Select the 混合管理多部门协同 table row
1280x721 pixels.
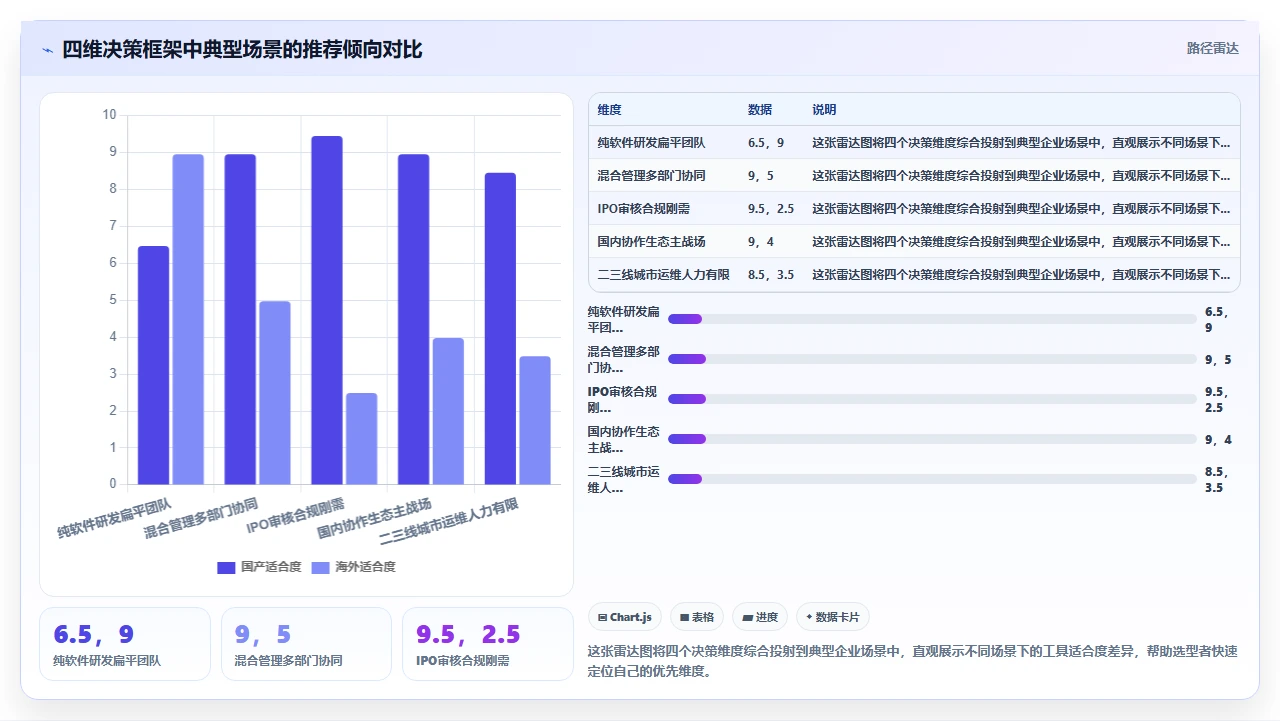tap(914, 176)
